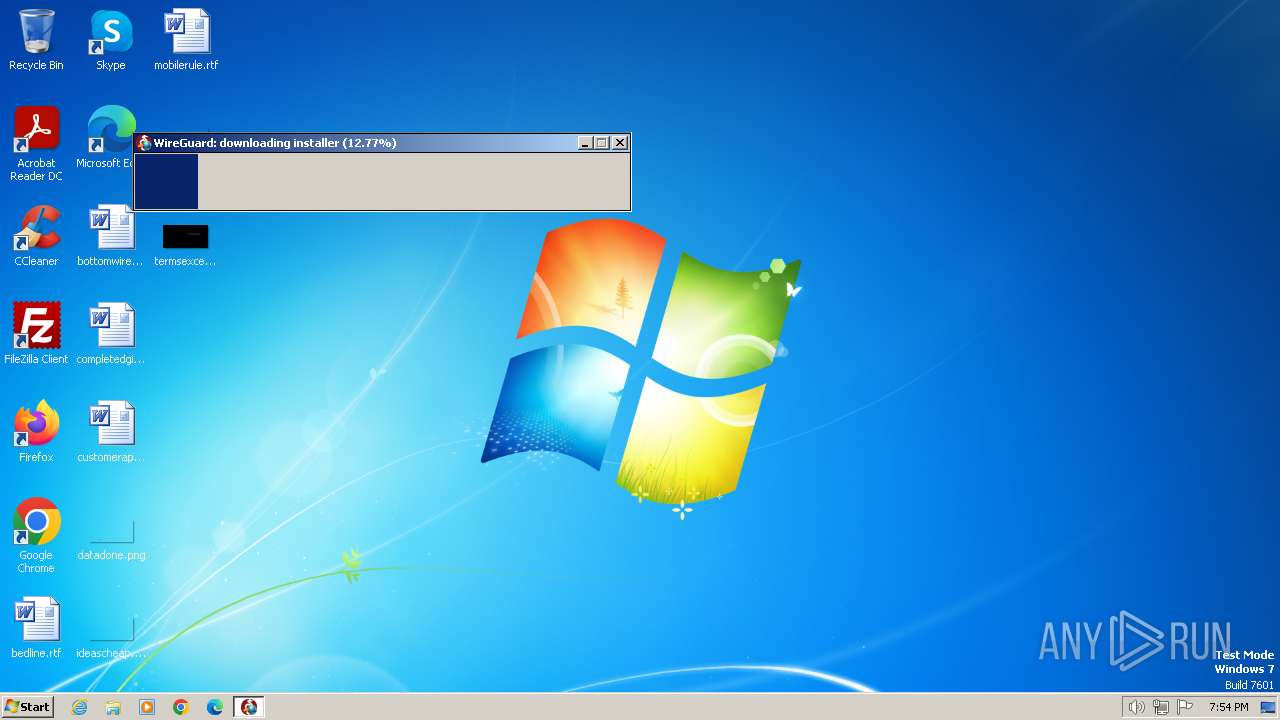Select the Microsoft Edge desktop shortcut
Image resolution: width=1280 pixels, height=720 pixels.
click(x=110, y=138)
